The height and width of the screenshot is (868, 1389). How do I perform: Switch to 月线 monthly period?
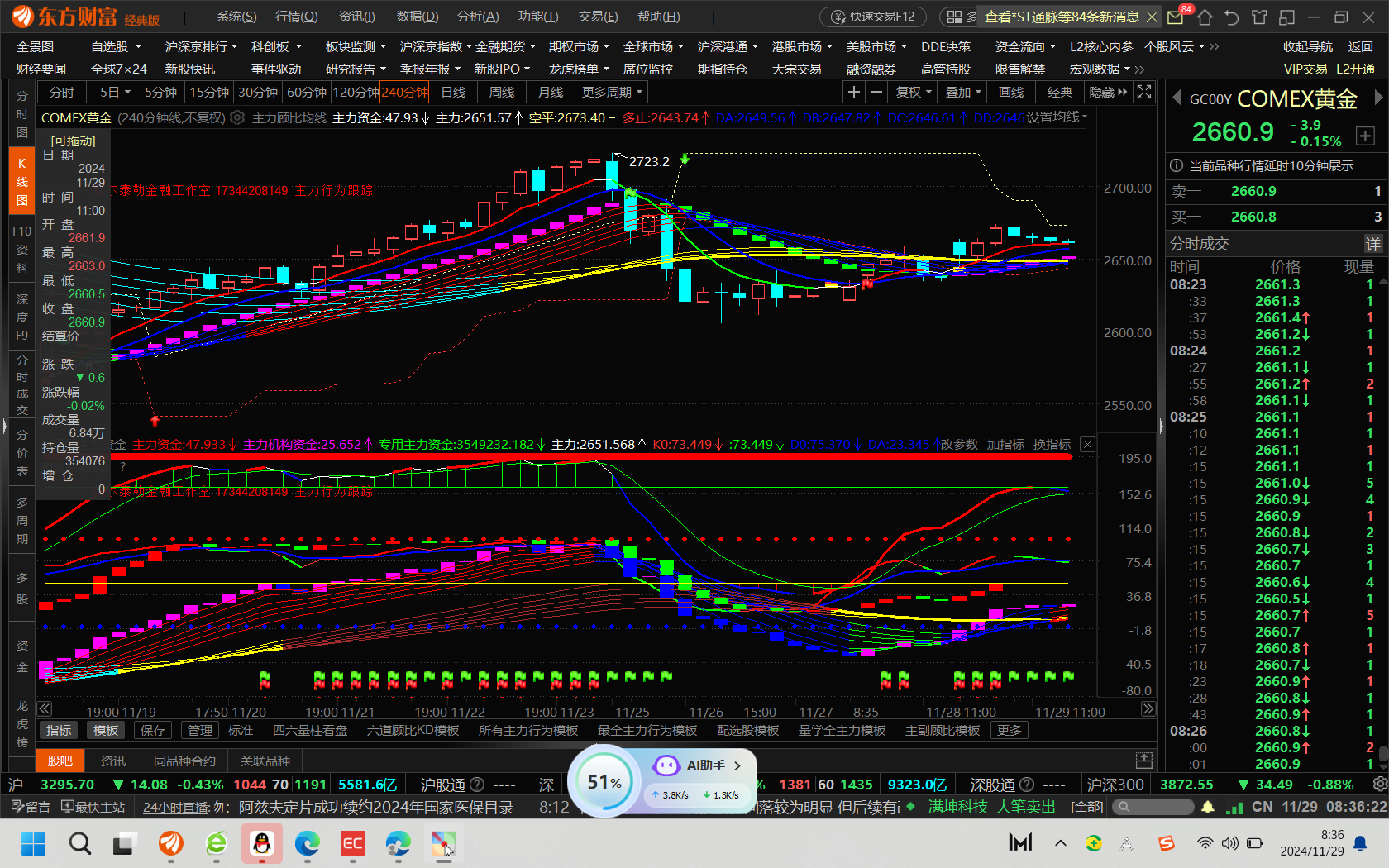pyautogui.click(x=551, y=92)
